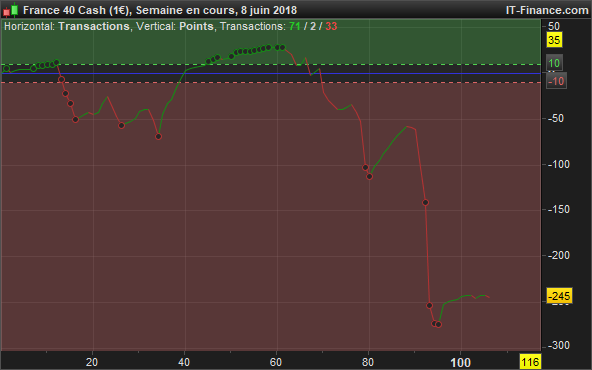Click the -200 vertical axis label
The width and height of the screenshot is (592, 370).
coord(558,256)
